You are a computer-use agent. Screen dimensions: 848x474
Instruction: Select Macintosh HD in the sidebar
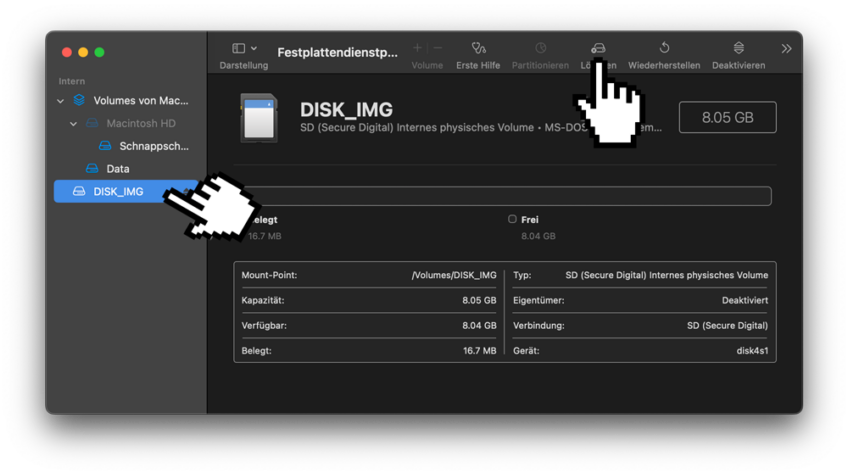(140, 124)
